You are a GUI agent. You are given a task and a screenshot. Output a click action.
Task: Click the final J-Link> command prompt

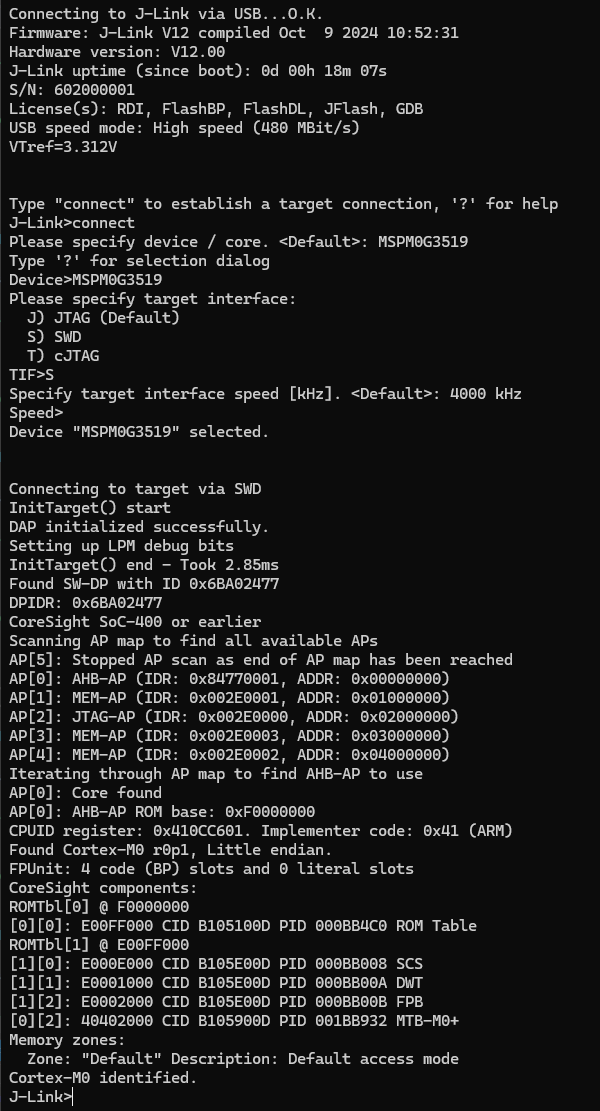tap(40, 1097)
